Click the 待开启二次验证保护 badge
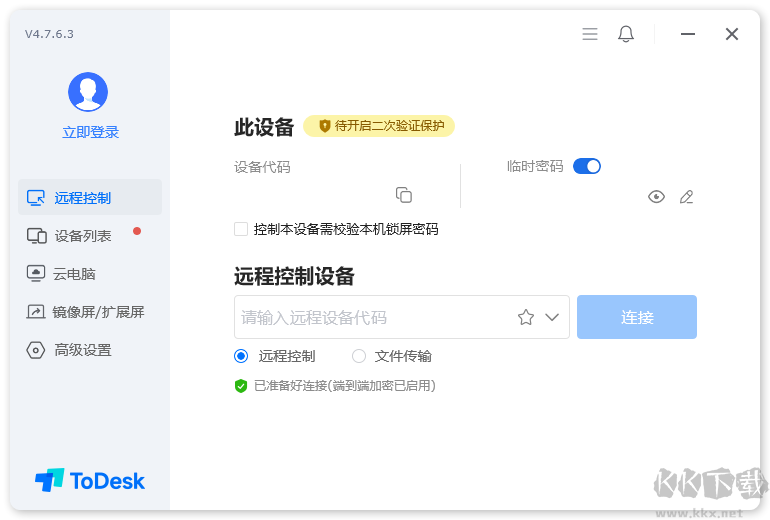The height and width of the screenshot is (520, 770). click(379, 126)
